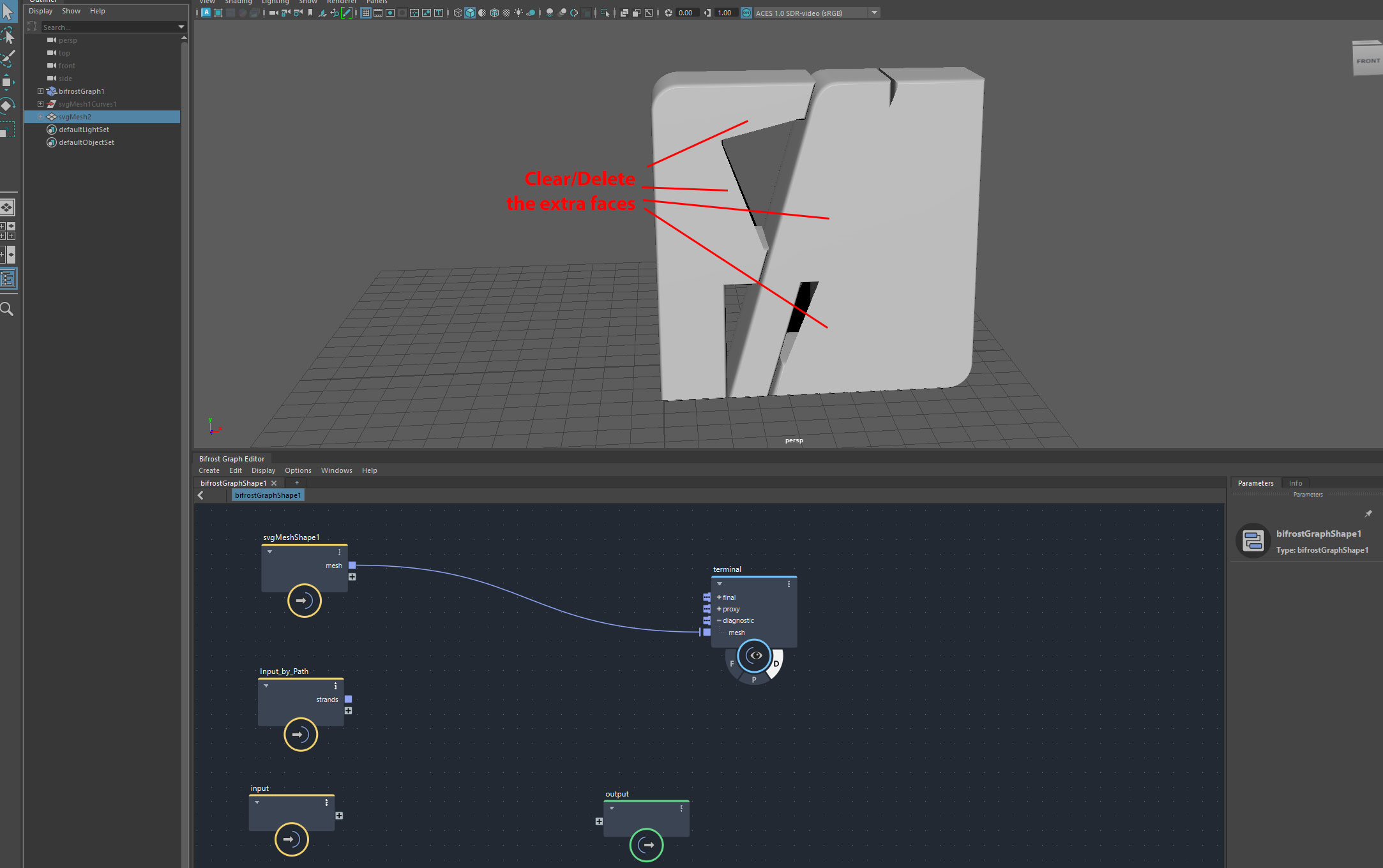This screenshot has height=868, width=1383.
Task: Click the Wireframe display icon in viewport toolbar
Action: click(458, 12)
